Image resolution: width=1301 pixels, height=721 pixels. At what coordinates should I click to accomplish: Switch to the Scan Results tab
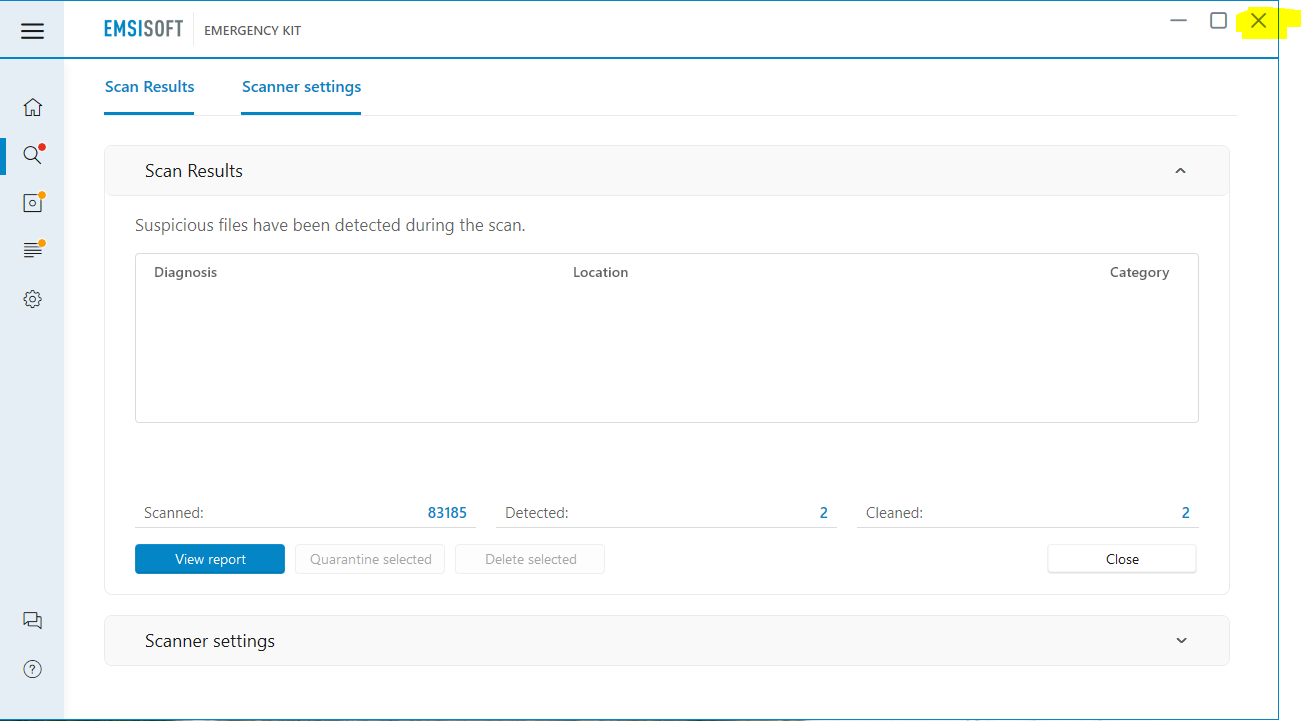[149, 87]
